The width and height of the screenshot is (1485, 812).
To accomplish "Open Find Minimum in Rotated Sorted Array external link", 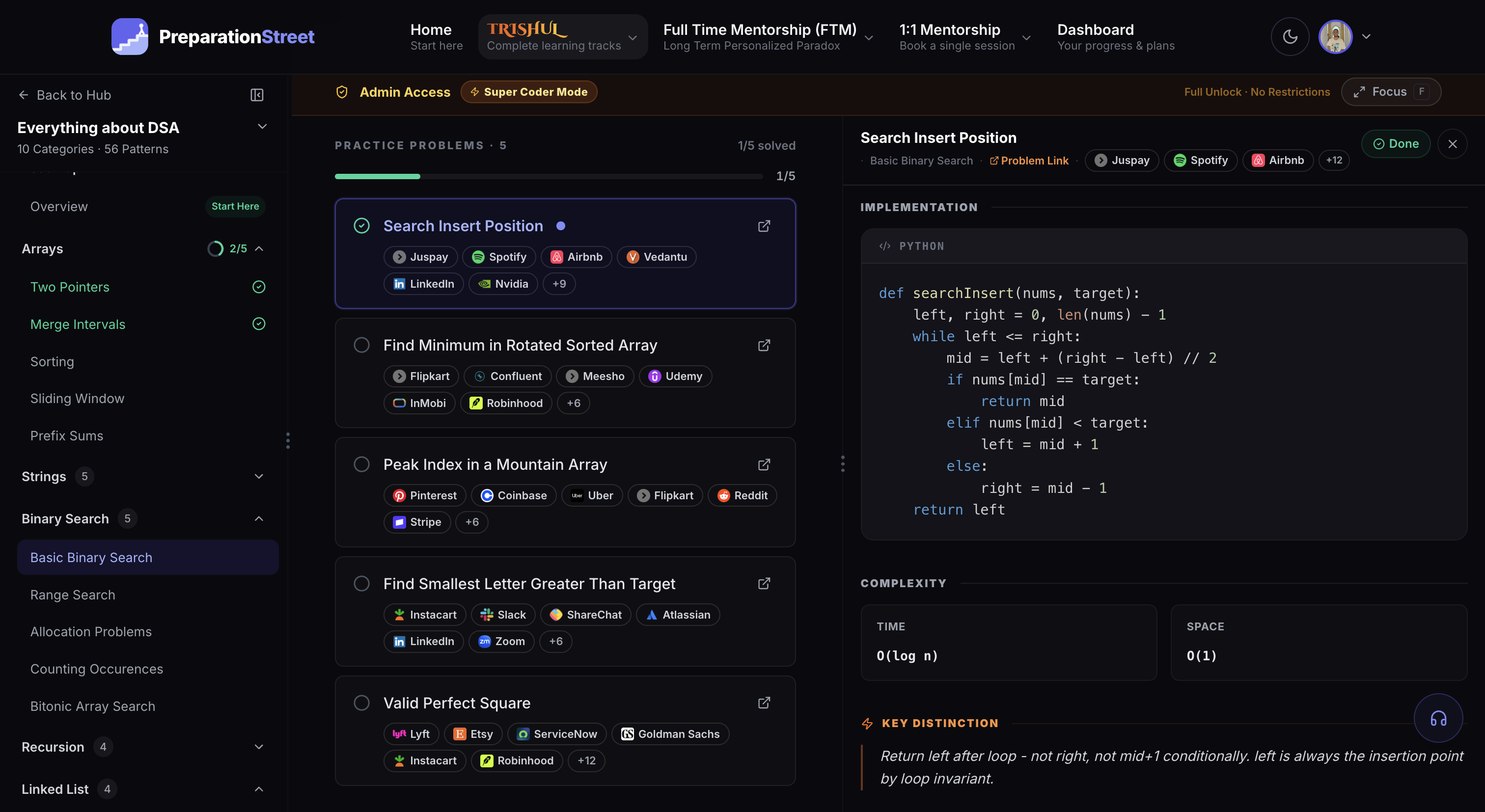I will click(x=764, y=345).
